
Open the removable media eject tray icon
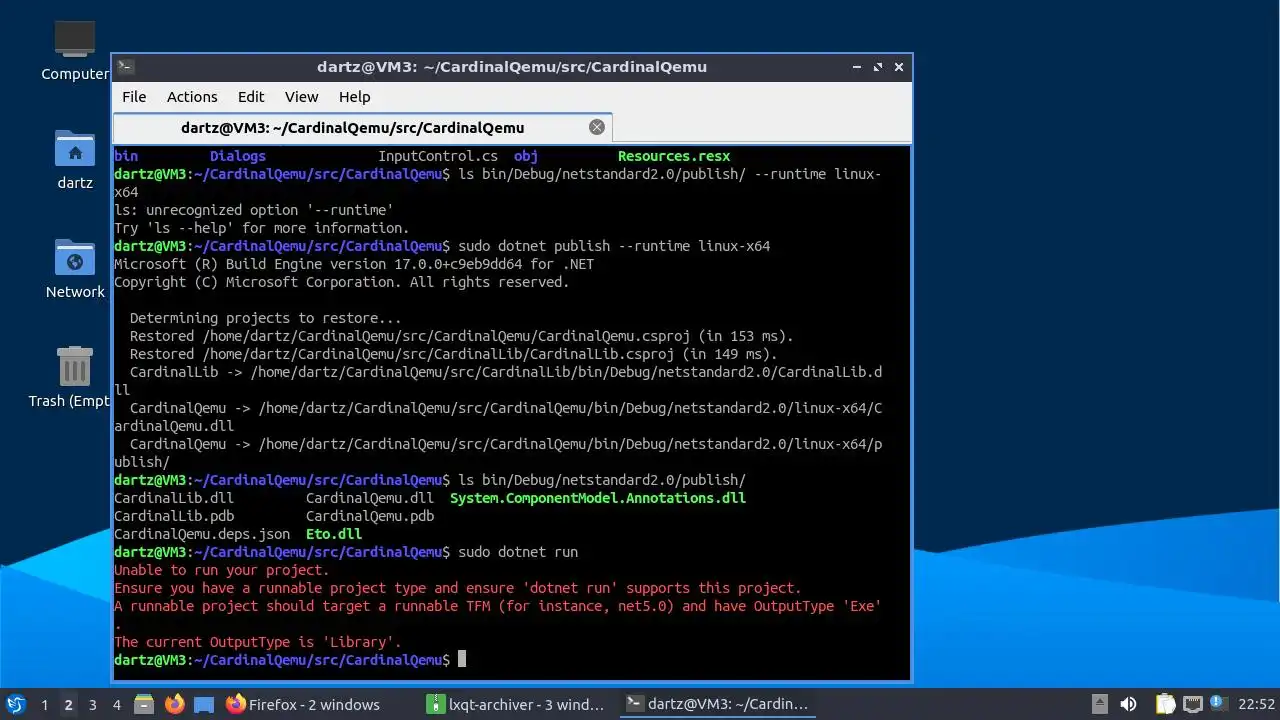click(1100, 704)
